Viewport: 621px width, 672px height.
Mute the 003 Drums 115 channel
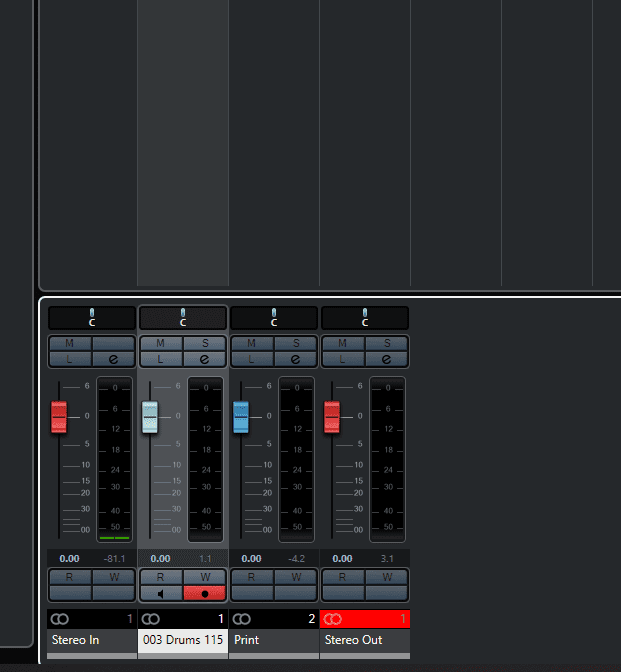[161, 343]
